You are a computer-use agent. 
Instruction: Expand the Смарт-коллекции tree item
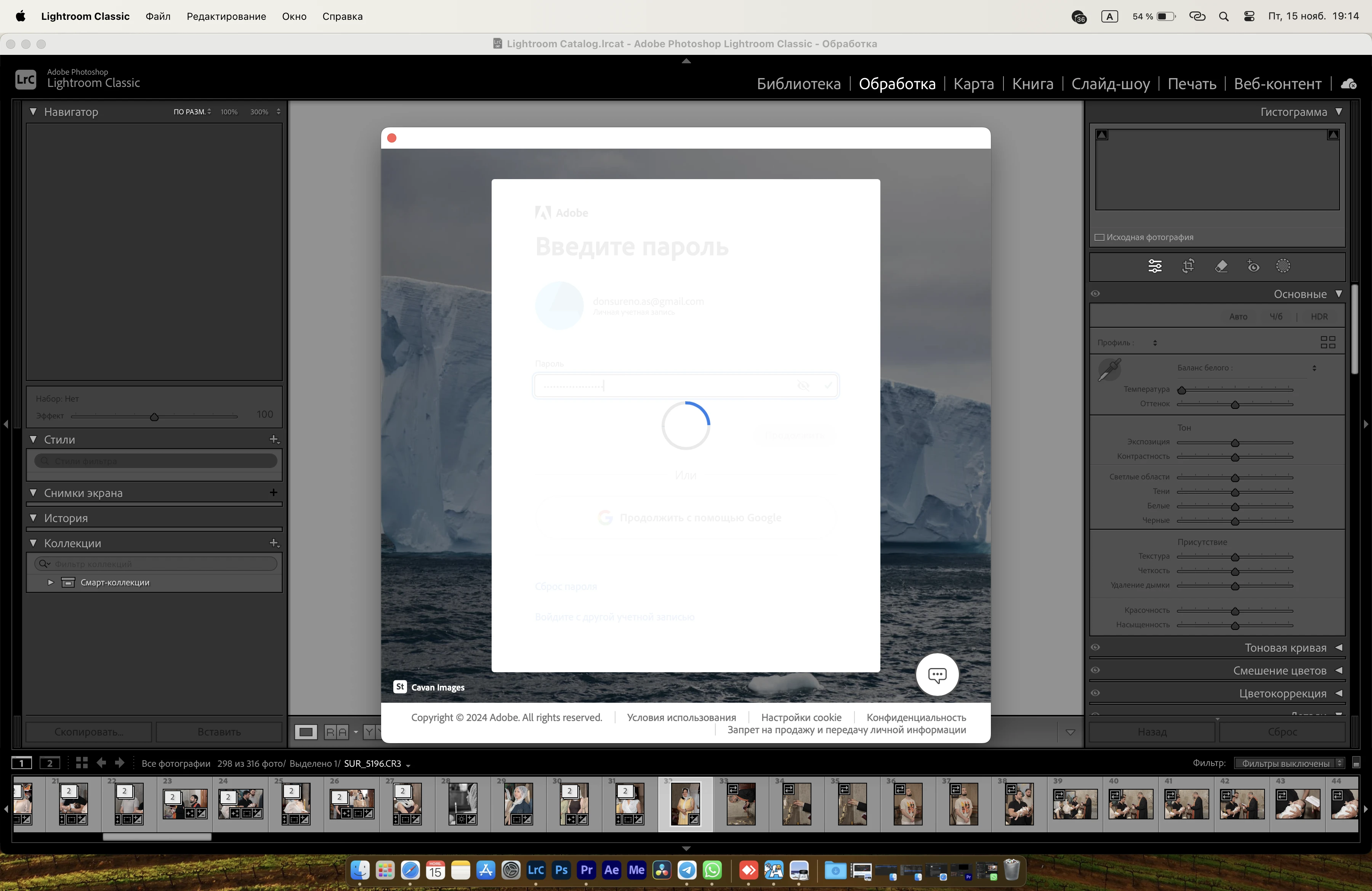point(51,583)
